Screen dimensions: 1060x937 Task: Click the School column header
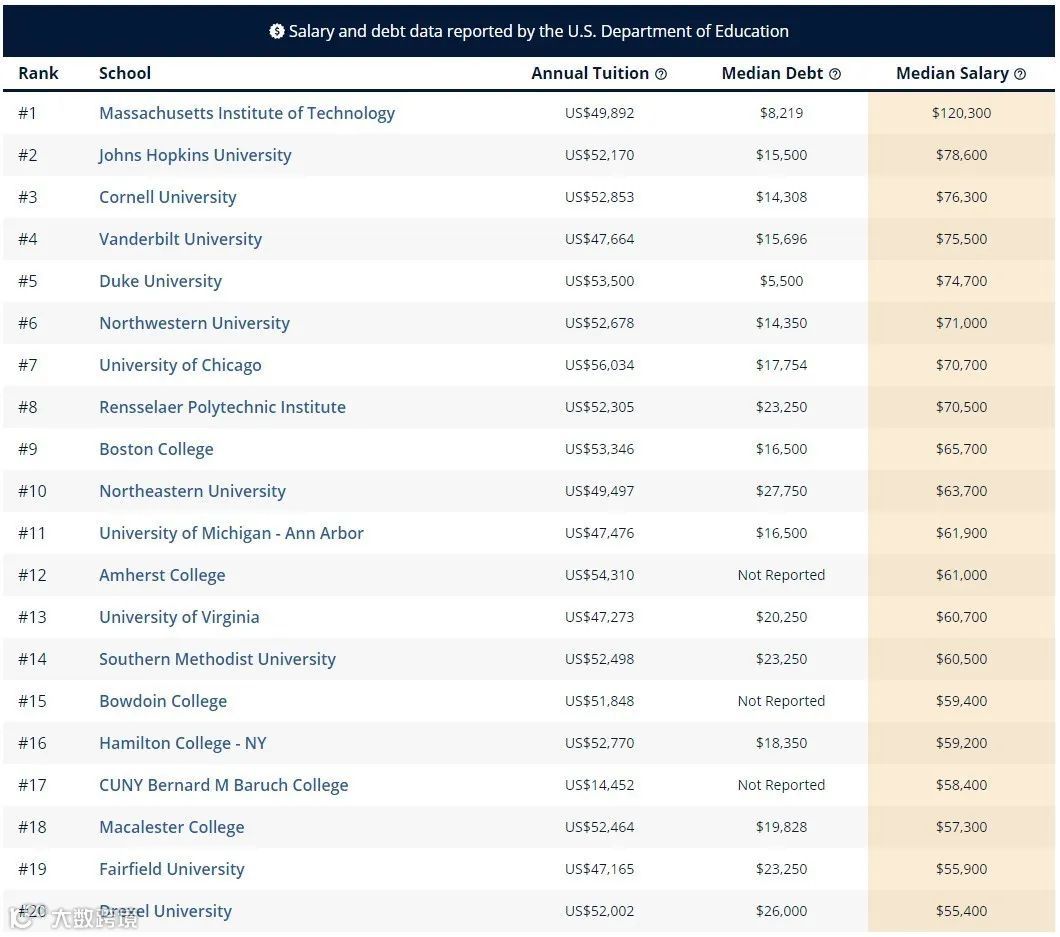[125, 73]
